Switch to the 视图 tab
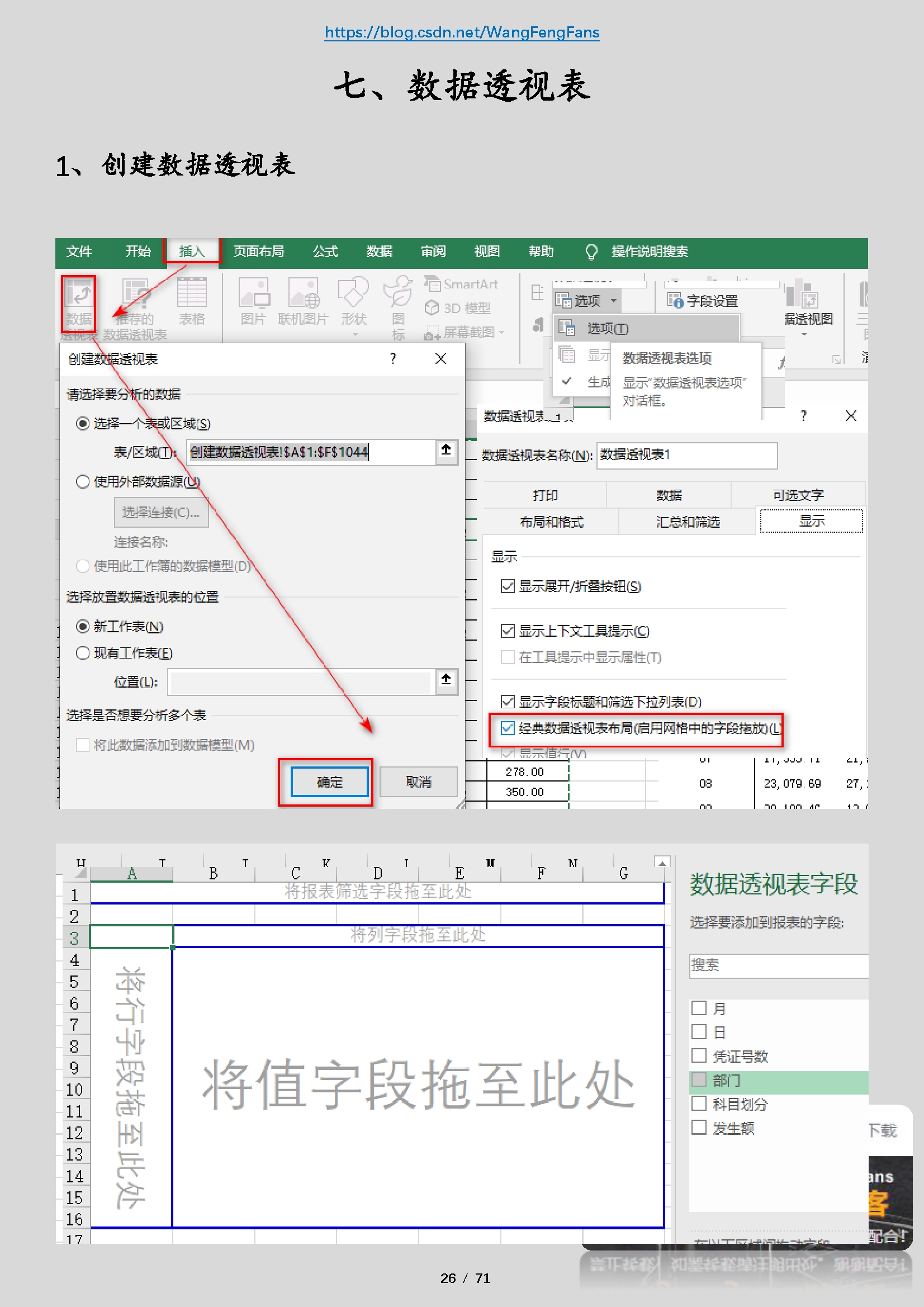The image size is (924, 1307). pos(487,252)
